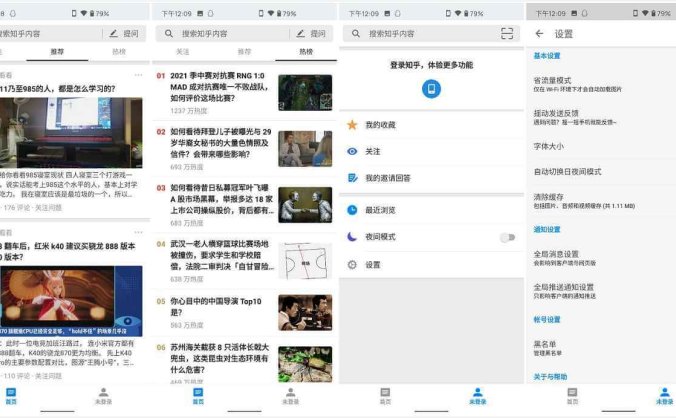Toggle the 摇动发送反馈 setting

point(601,117)
